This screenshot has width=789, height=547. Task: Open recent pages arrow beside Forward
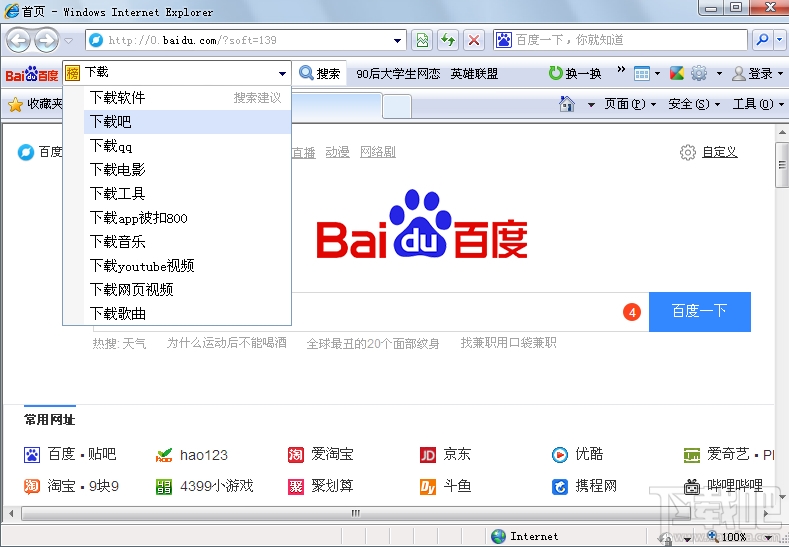[68, 40]
